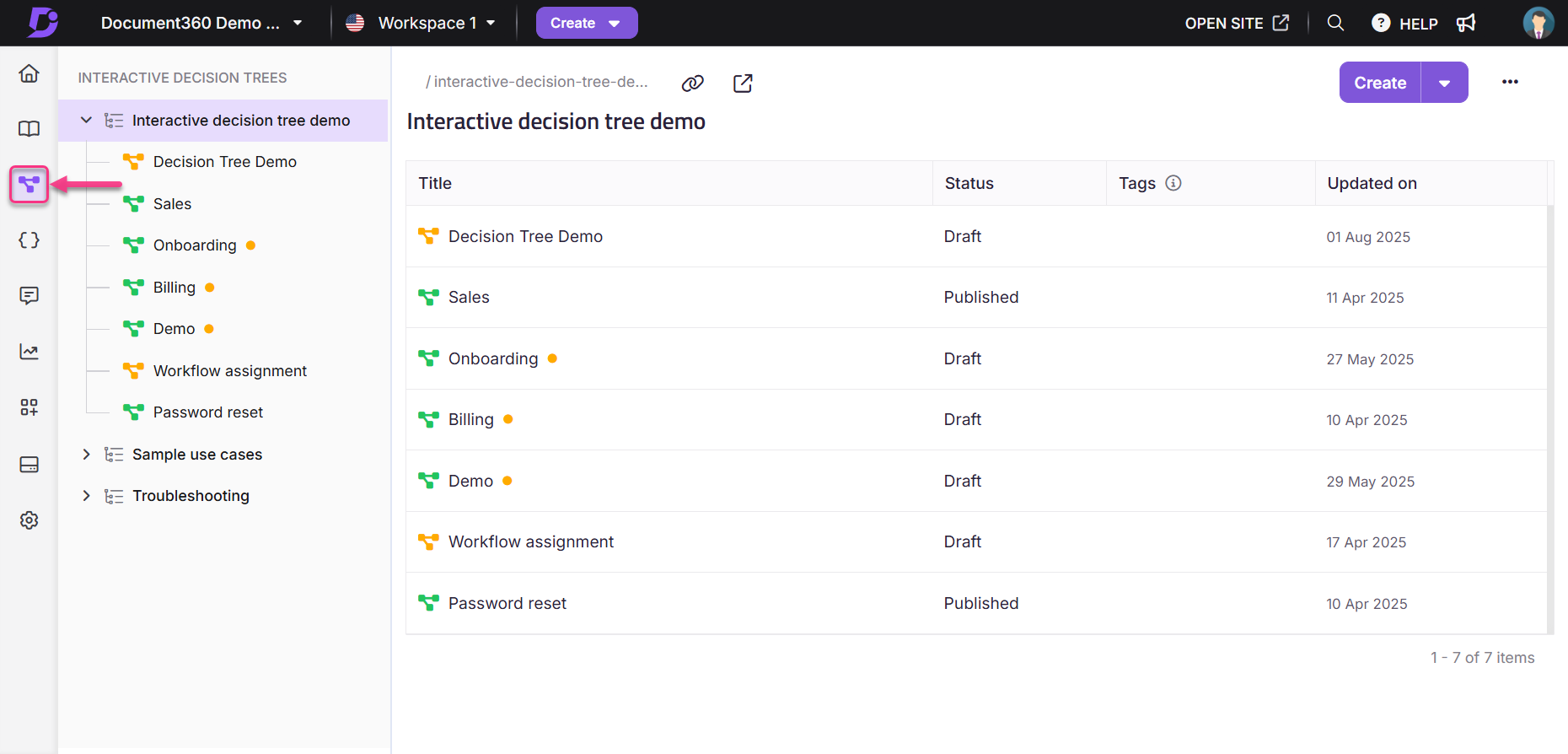Viewport: 1568px width, 754px height.
Task: Select Password reset in sidebar tree
Action: pos(208,412)
